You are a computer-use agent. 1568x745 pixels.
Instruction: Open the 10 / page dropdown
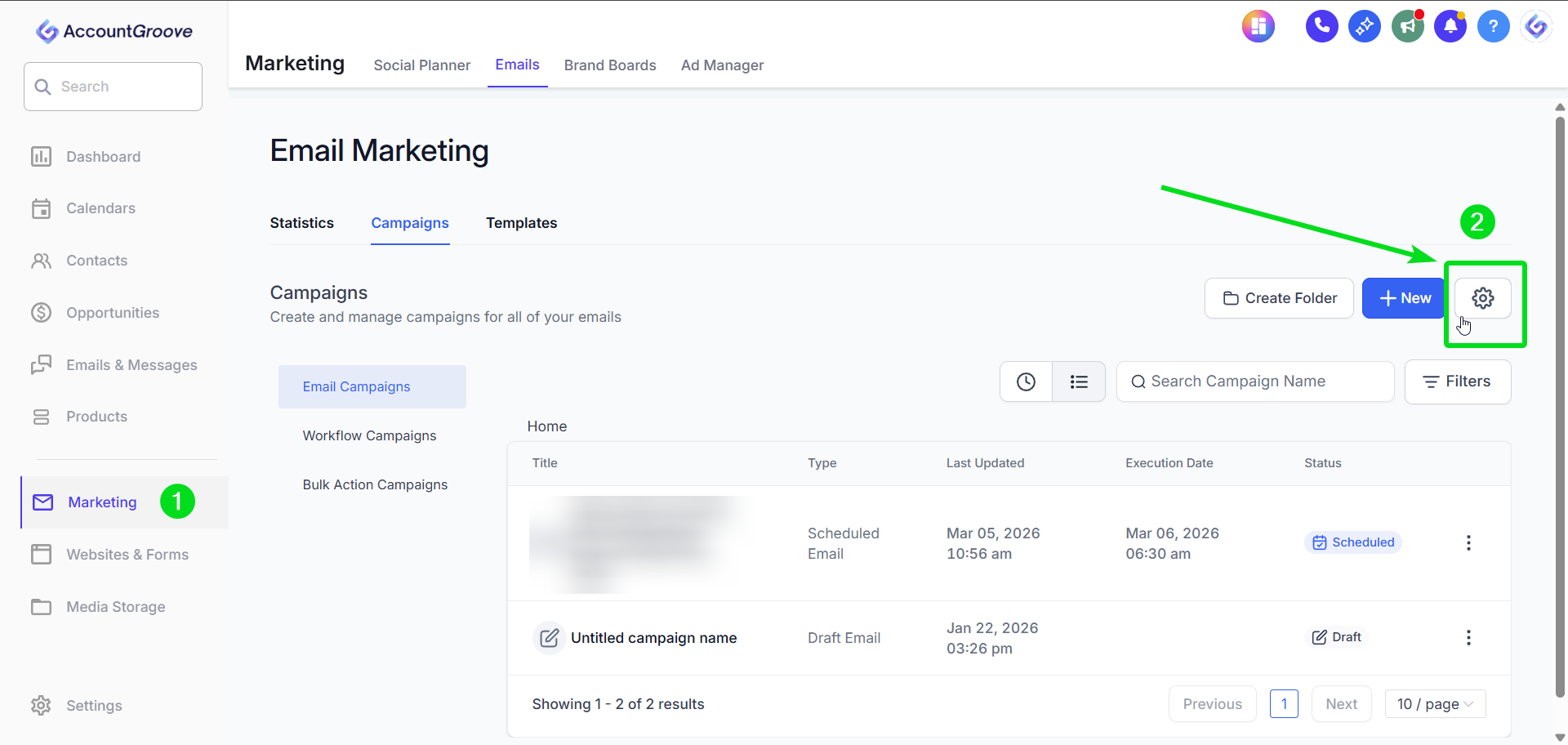click(x=1435, y=704)
